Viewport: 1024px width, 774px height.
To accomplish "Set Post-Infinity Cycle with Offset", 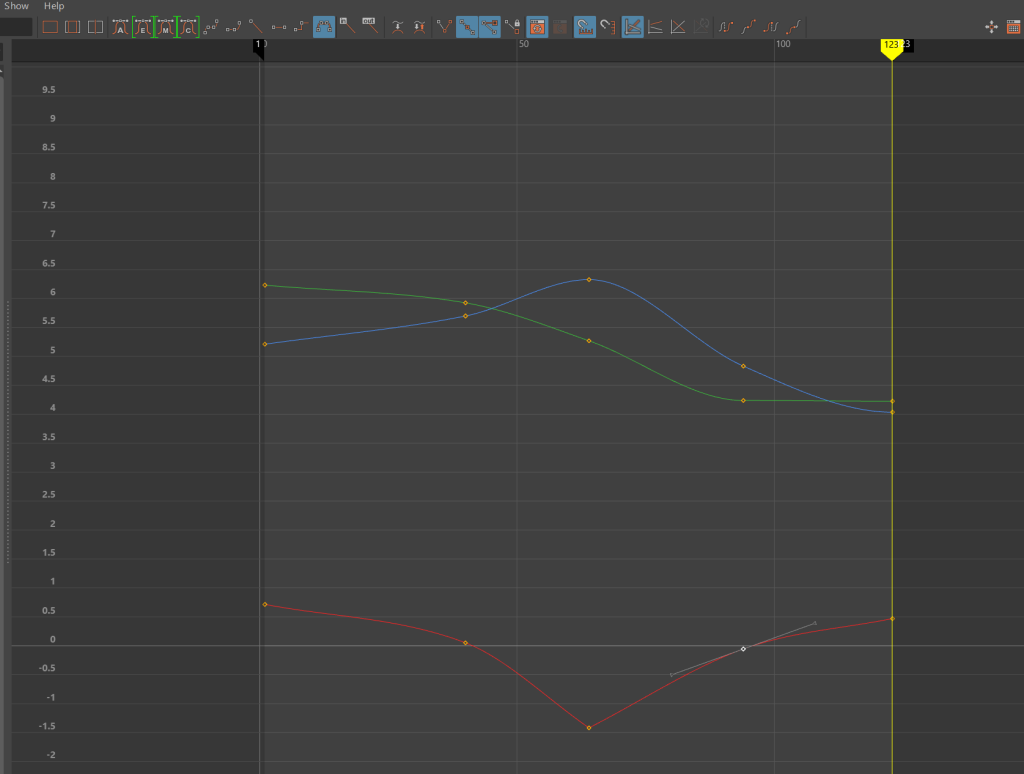I will (x=794, y=27).
